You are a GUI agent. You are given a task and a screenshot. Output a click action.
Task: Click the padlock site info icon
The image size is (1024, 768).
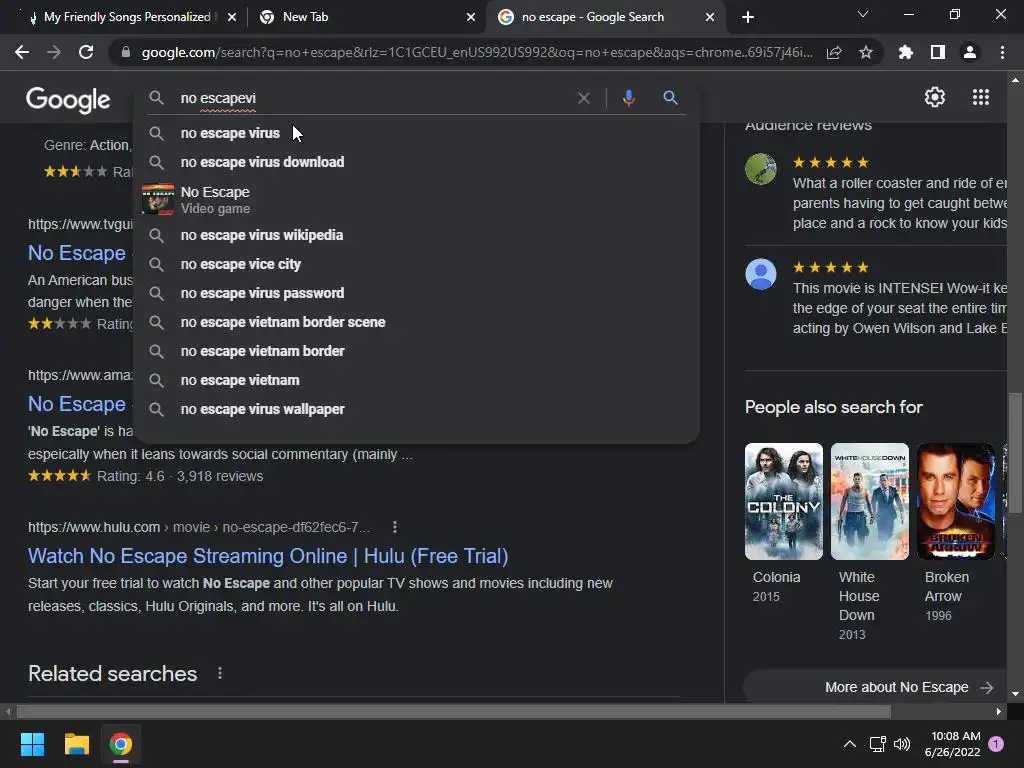click(x=125, y=52)
